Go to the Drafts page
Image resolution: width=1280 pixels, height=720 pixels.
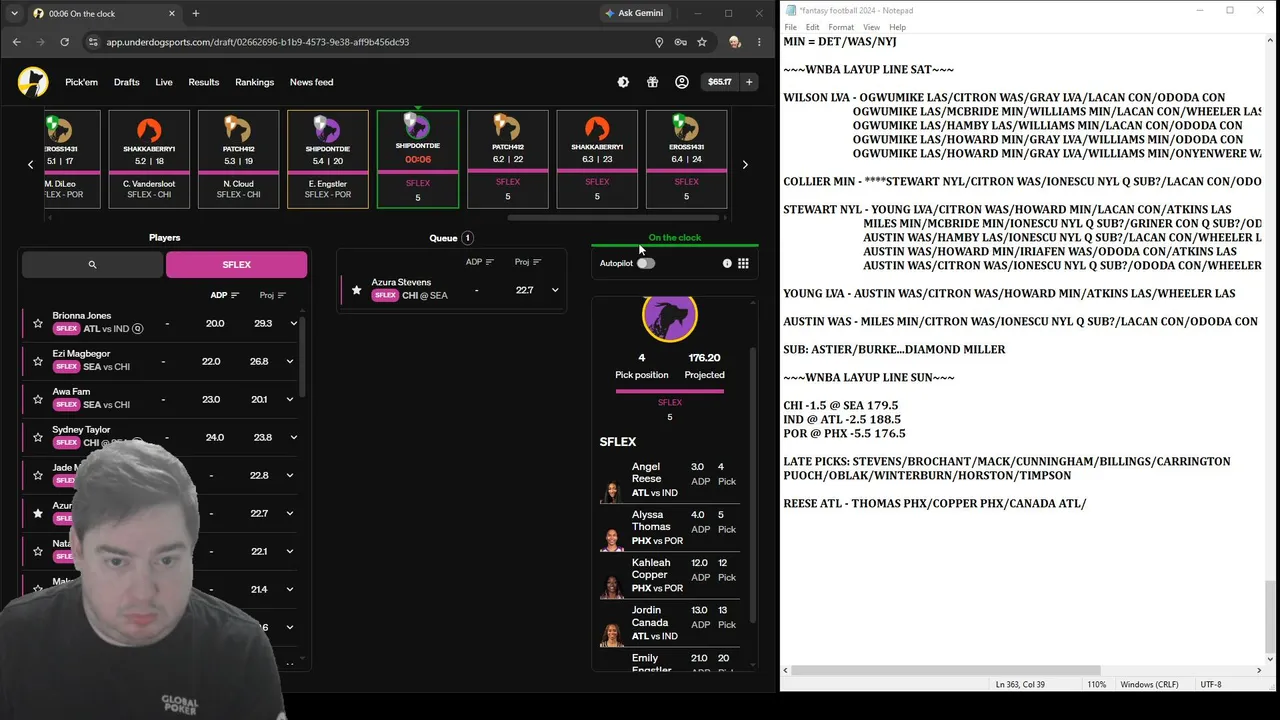click(x=127, y=82)
